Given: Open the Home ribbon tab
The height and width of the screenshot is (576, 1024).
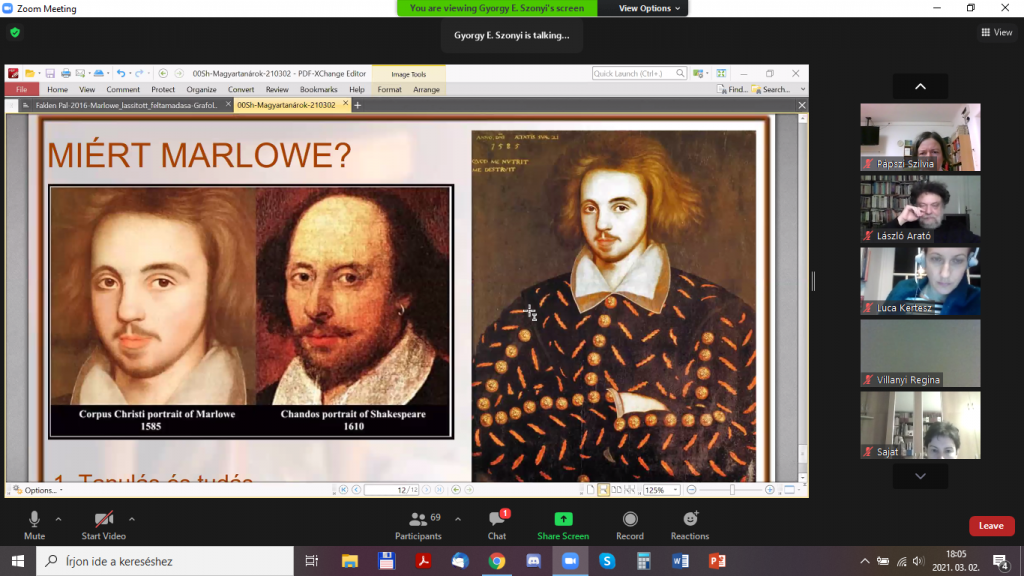Looking at the screenshot, I should pyautogui.click(x=57, y=89).
